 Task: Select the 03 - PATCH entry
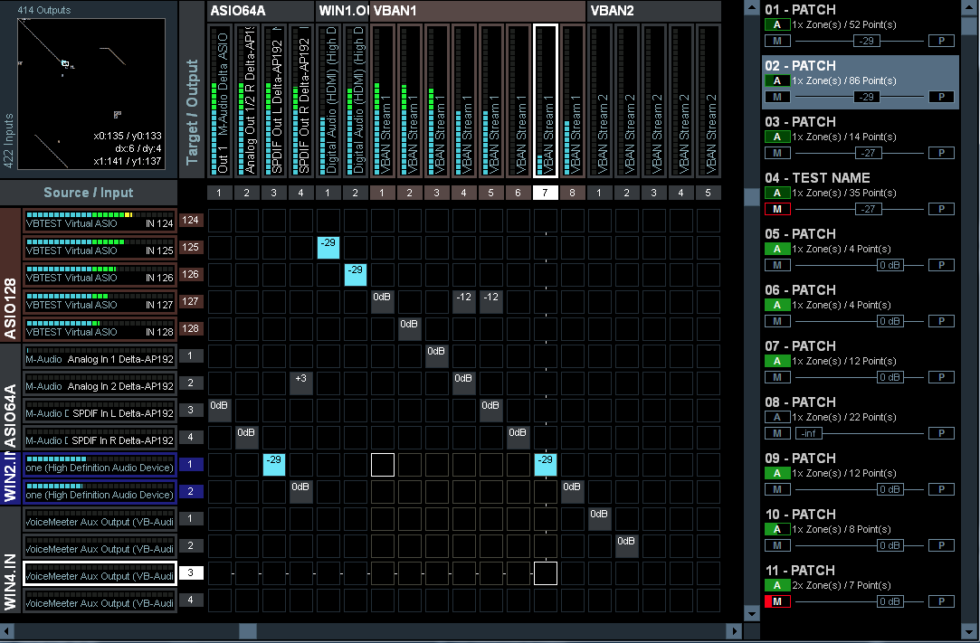point(860,137)
